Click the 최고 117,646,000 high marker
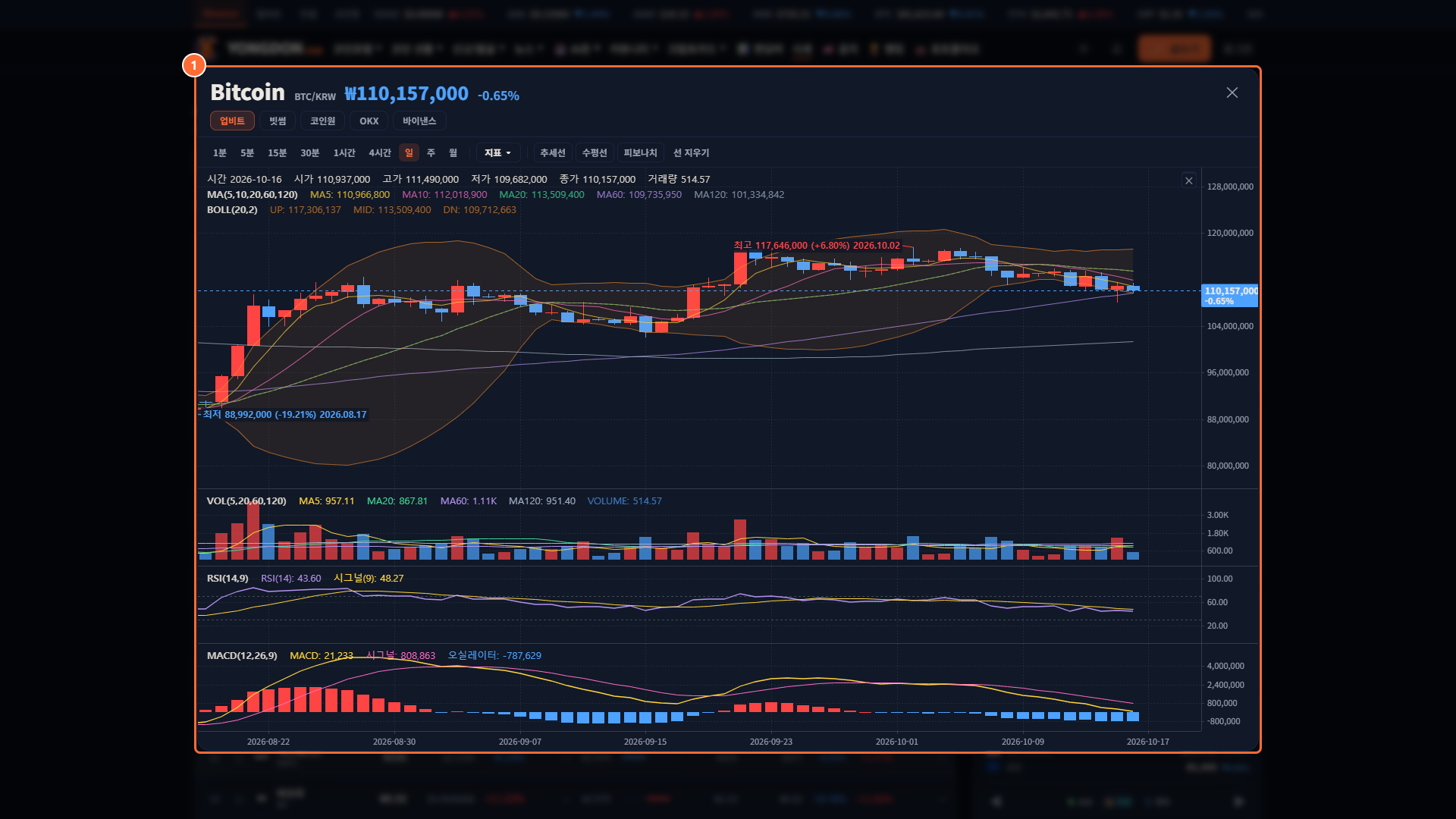The height and width of the screenshot is (819, 1456). (x=817, y=246)
